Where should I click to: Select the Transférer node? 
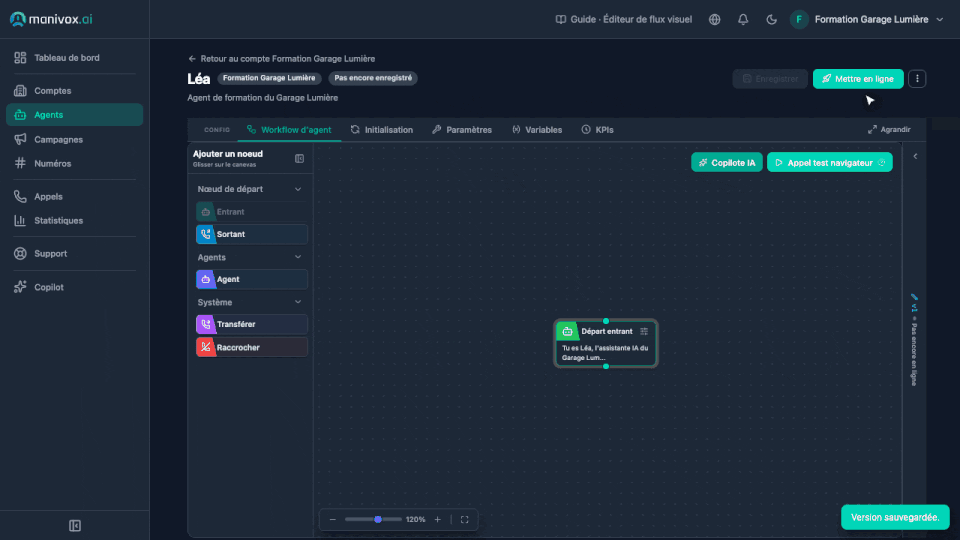(251, 324)
